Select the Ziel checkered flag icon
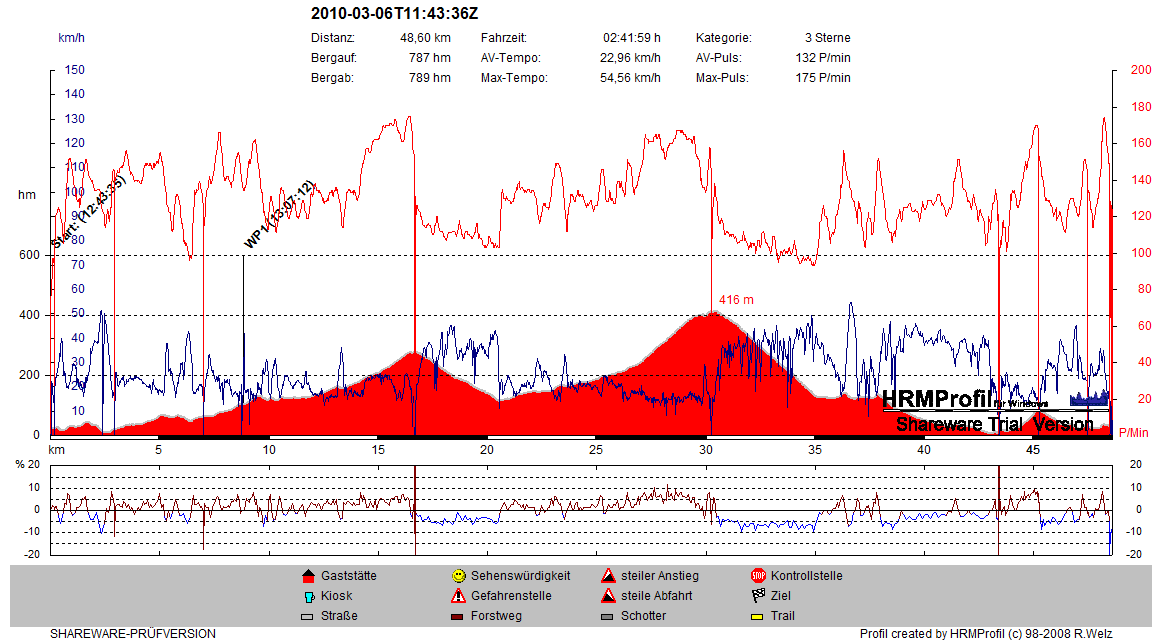This screenshot has width=1162, height=640. click(758, 596)
